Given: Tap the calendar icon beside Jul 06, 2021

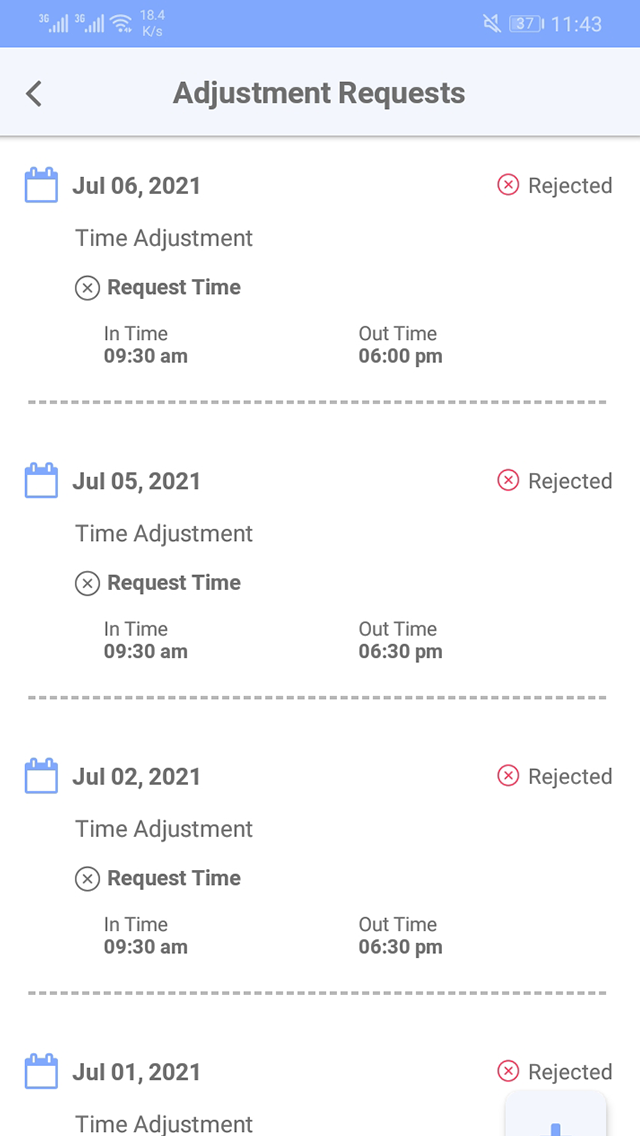Looking at the screenshot, I should (x=41, y=185).
